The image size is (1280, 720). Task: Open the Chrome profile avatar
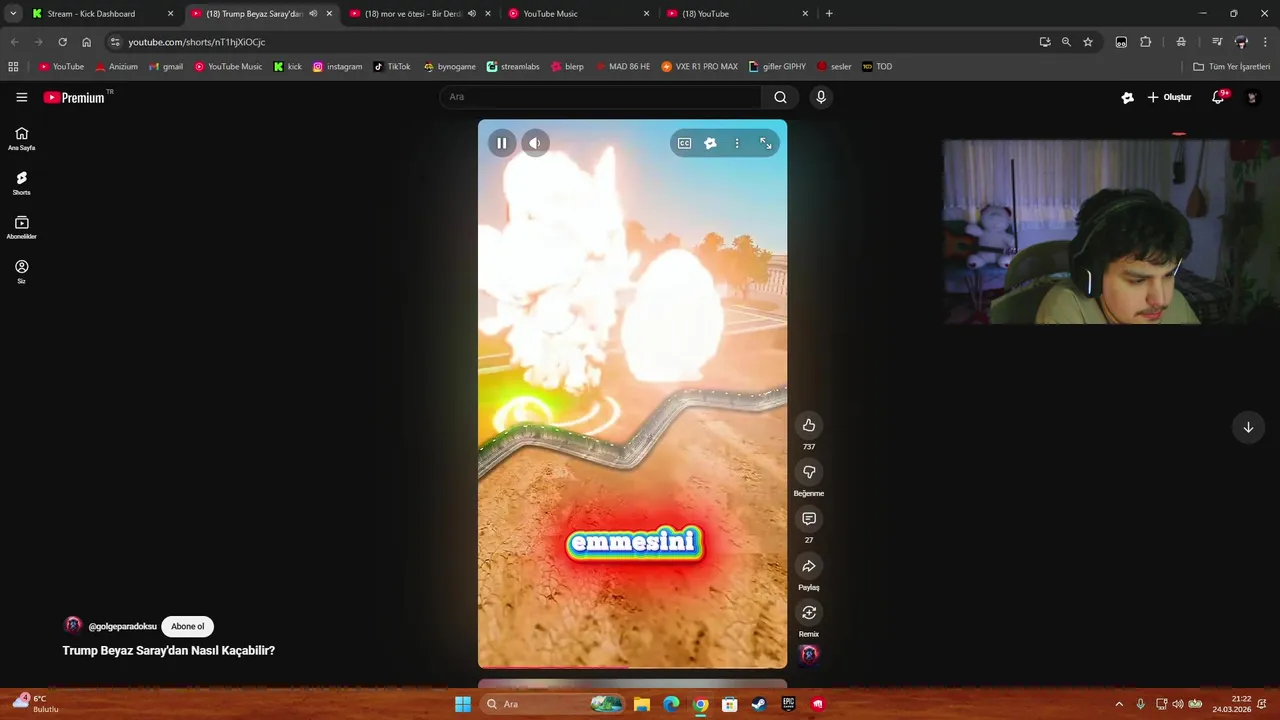(x=1241, y=42)
